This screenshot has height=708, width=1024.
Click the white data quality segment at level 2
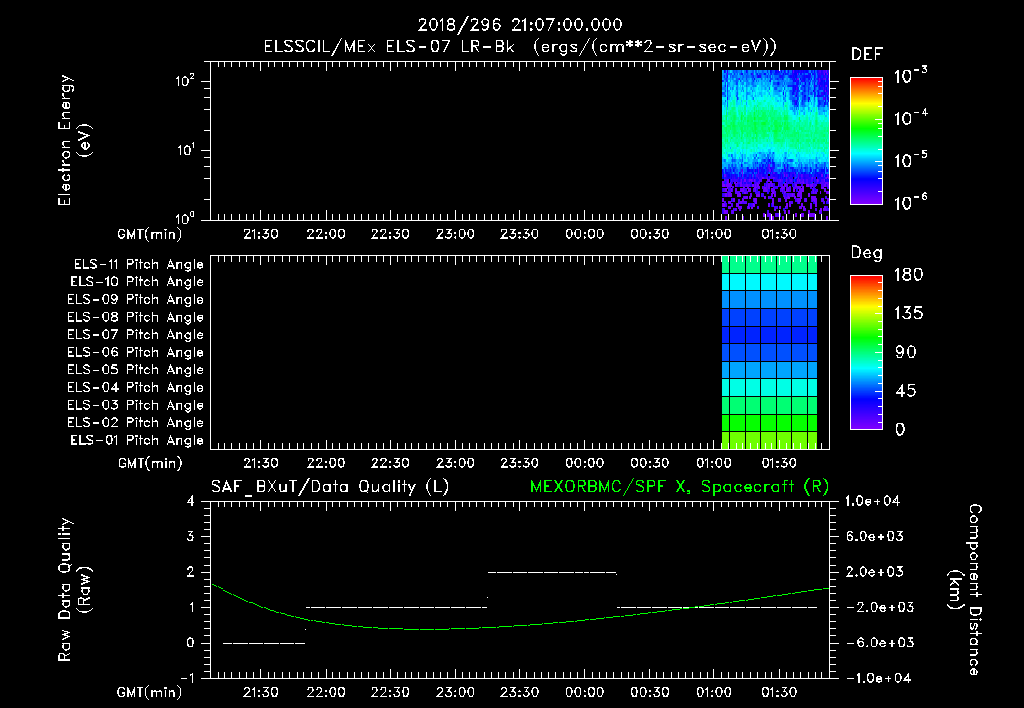point(552,573)
